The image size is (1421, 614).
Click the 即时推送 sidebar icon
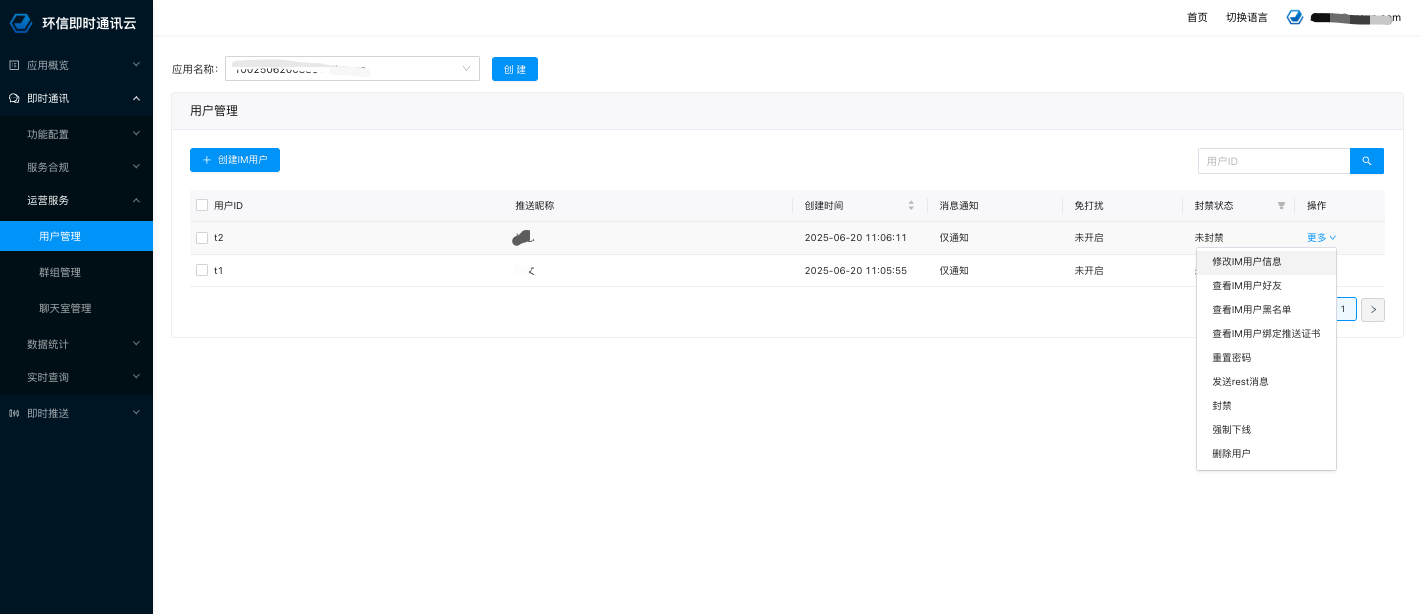coord(14,413)
